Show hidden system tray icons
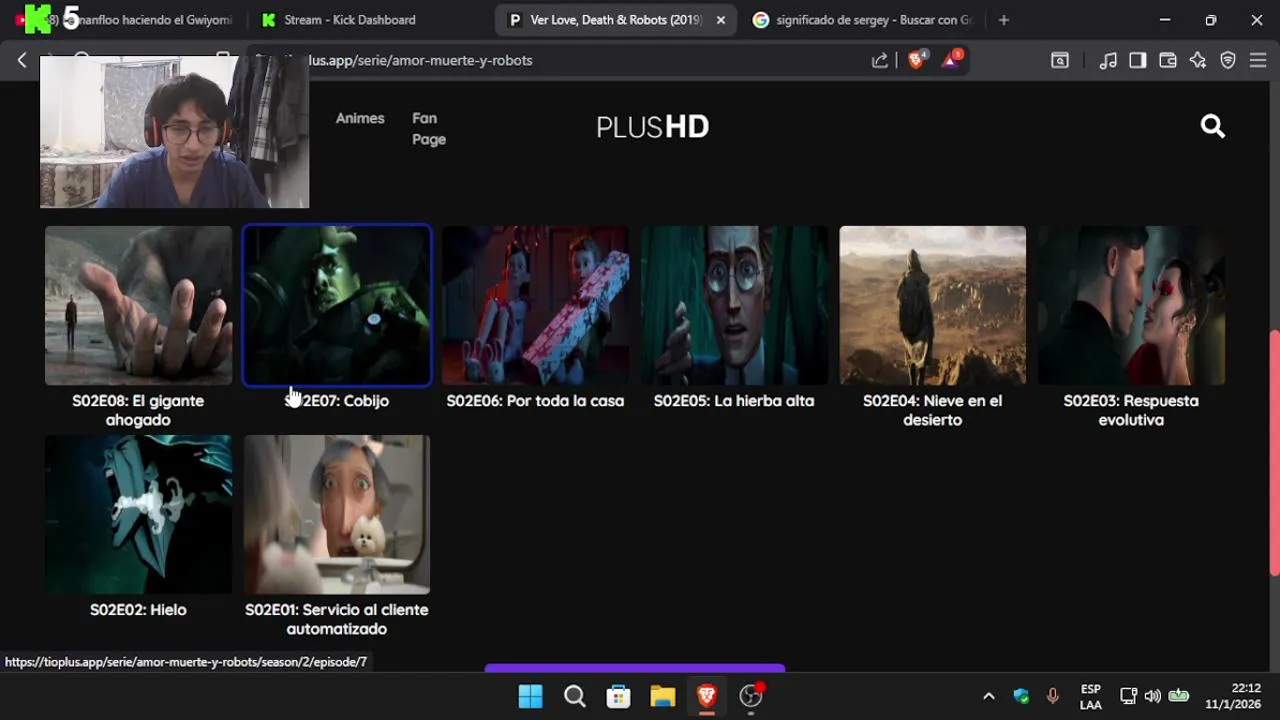1280x720 pixels. coord(989,696)
